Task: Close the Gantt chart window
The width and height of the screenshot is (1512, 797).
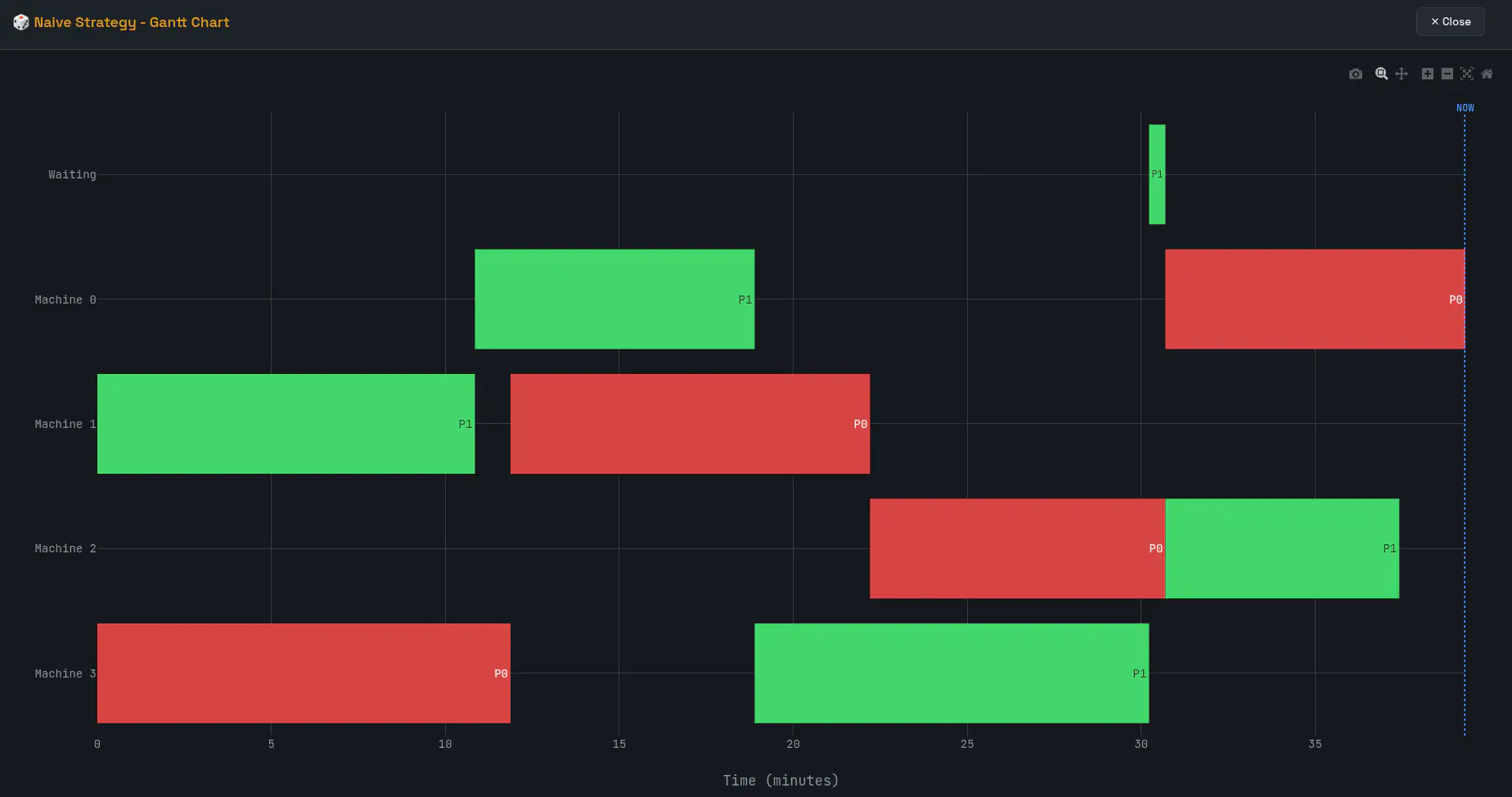Action: tap(1450, 22)
